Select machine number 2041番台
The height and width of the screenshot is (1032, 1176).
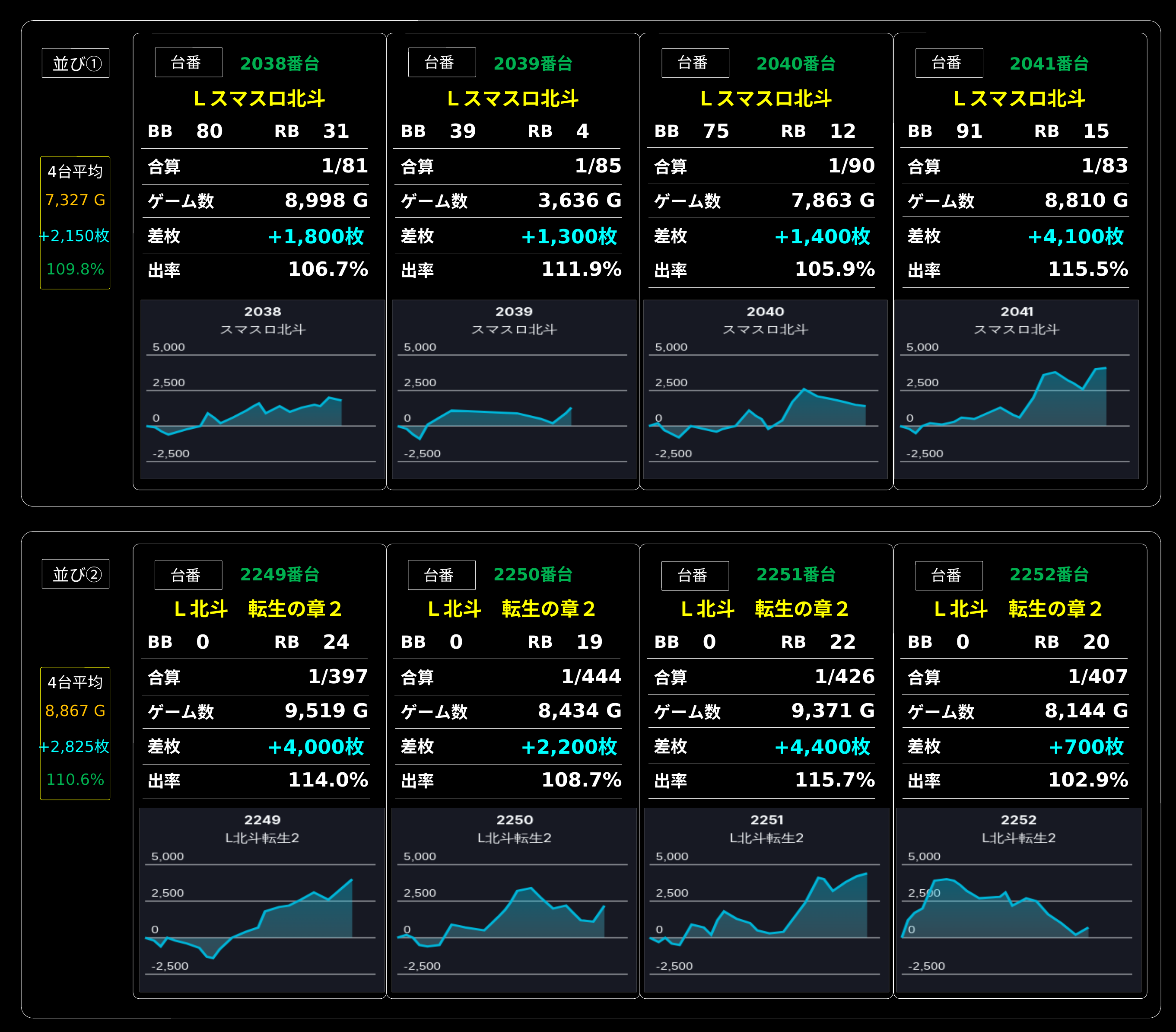(1049, 64)
